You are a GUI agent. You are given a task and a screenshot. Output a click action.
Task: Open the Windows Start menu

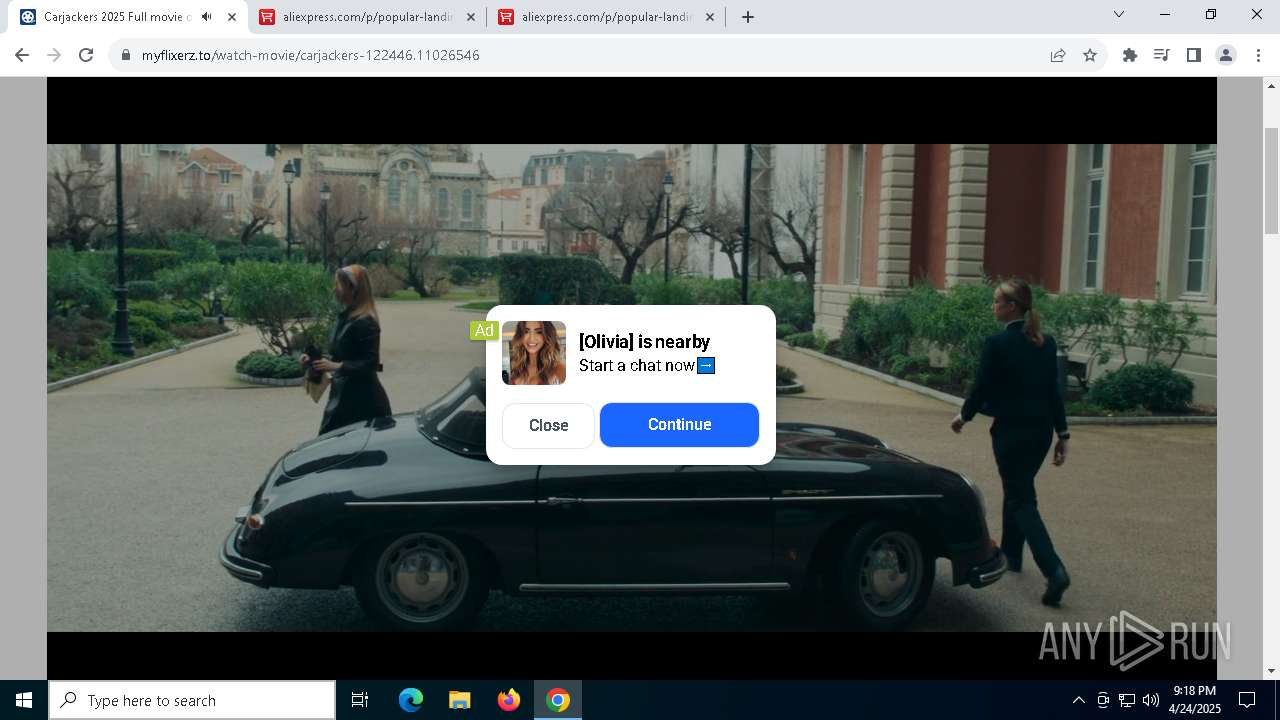(24, 700)
